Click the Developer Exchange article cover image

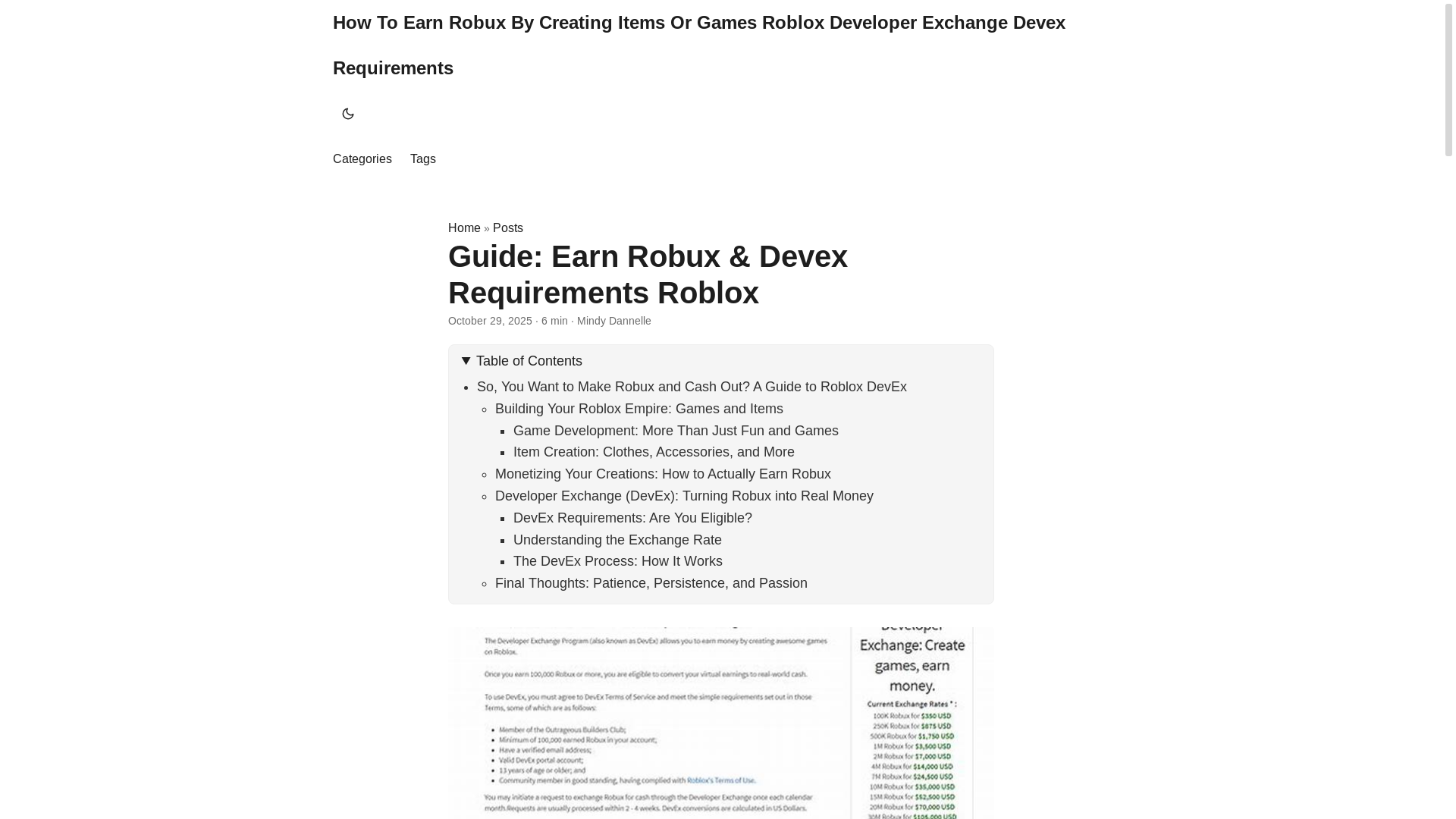[x=720, y=723]
